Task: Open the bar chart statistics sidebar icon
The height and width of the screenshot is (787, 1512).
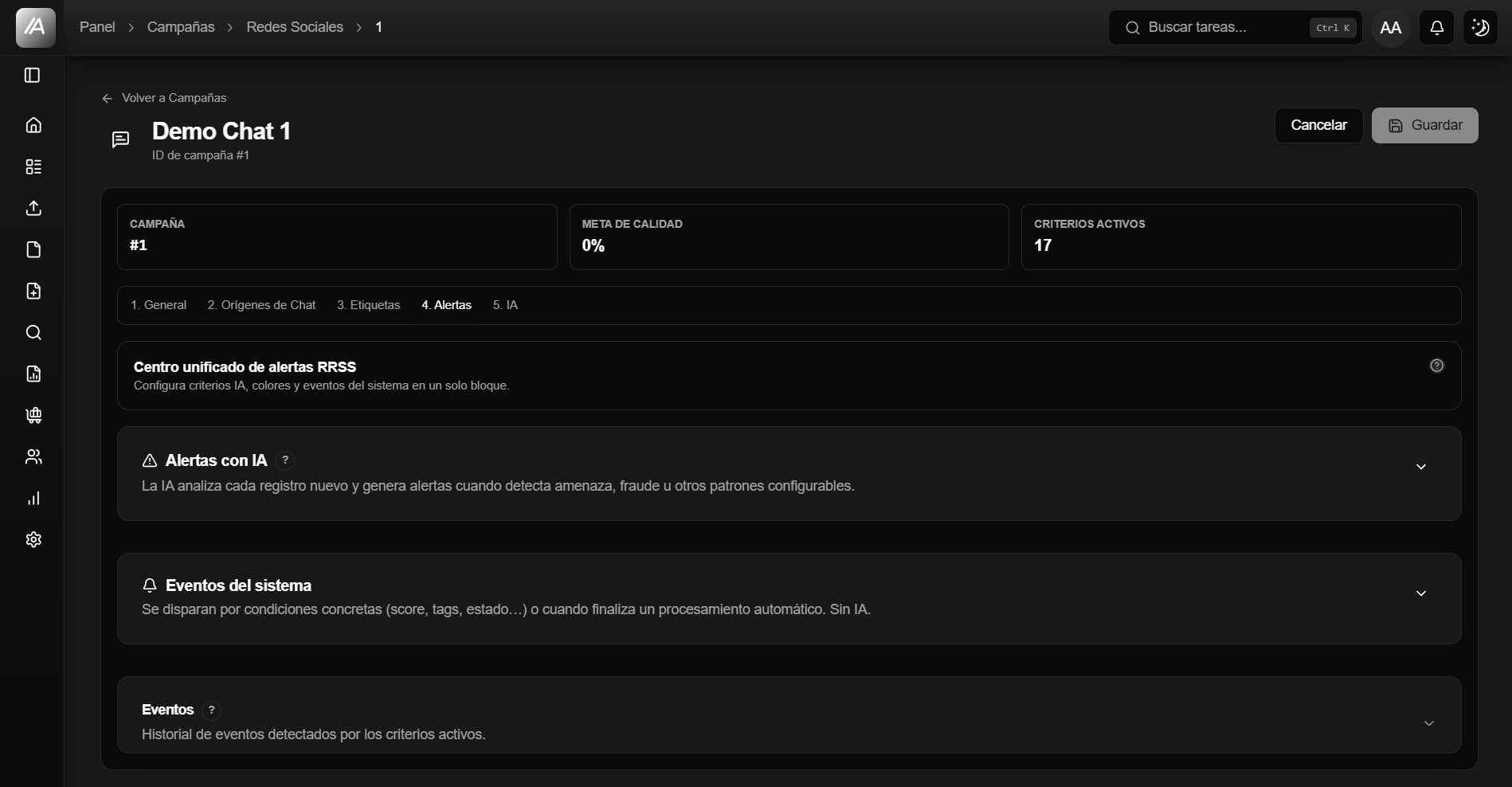Action: 33,498
